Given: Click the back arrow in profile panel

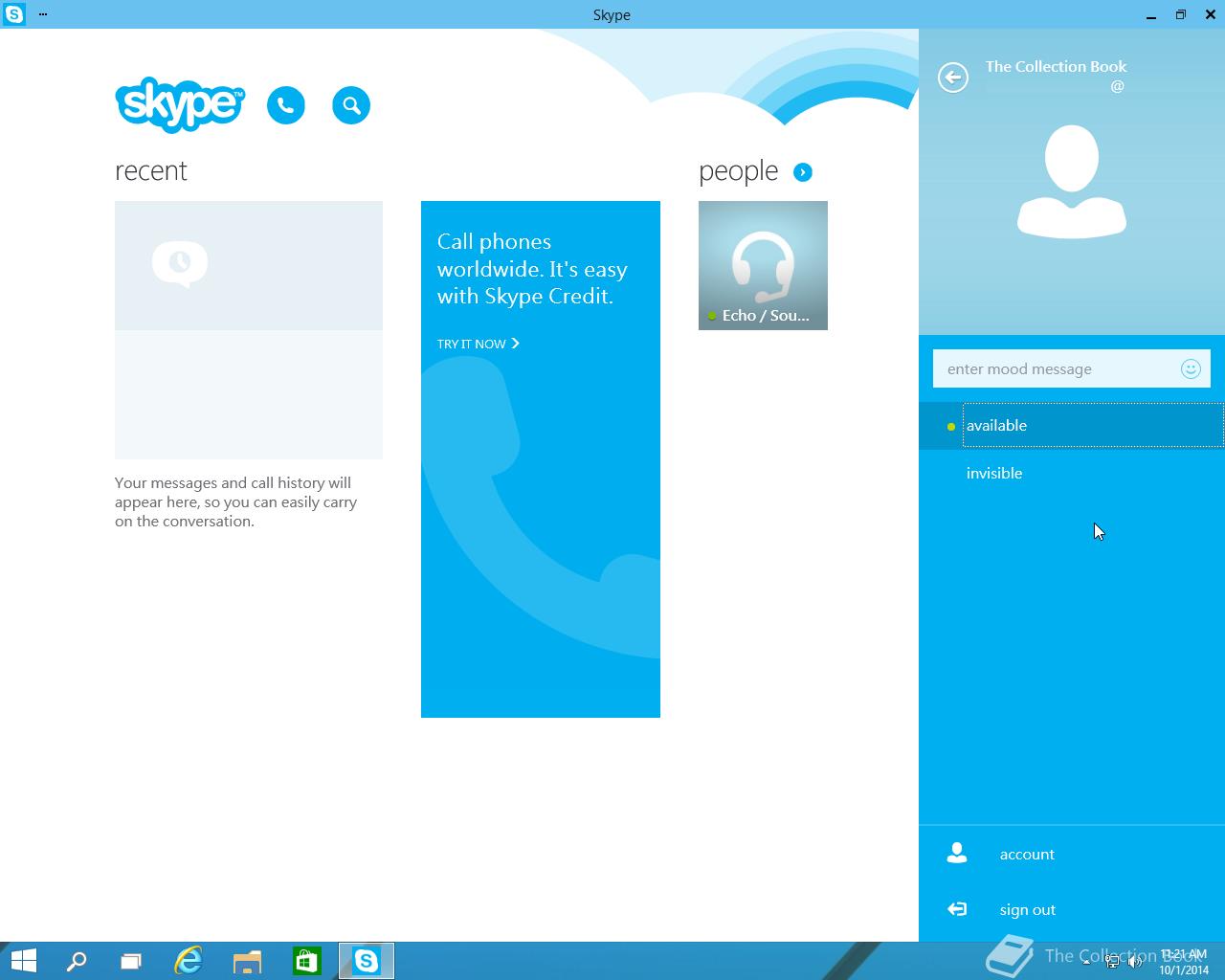Looking at the screenshot, I should click(953, 78).
